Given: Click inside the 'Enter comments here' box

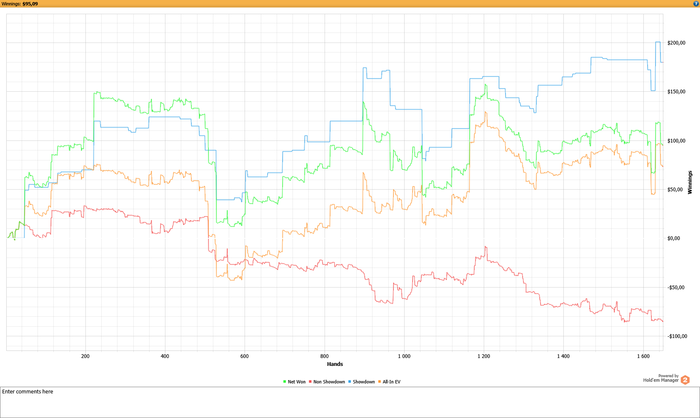Looking at the screenshot, I should point(350,402).
